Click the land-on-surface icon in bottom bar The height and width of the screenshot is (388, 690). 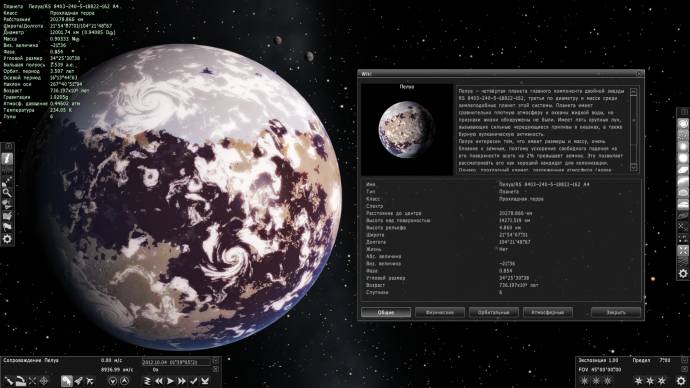tap(20, 381)
